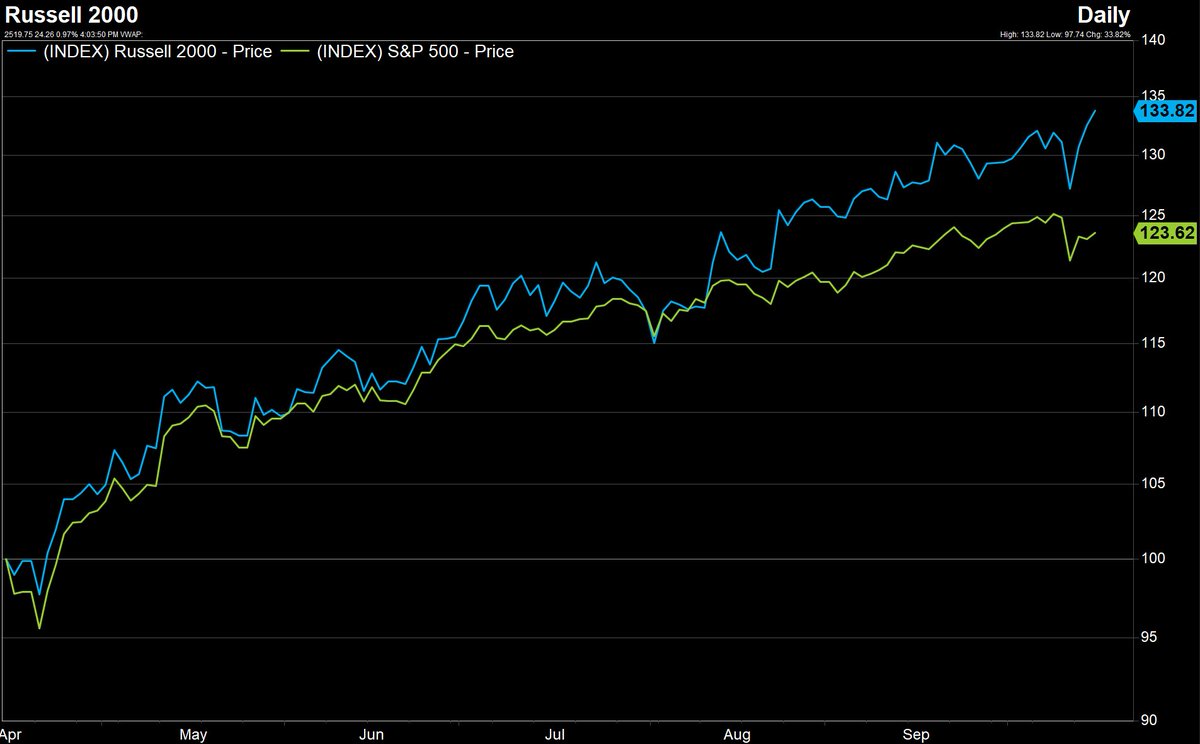Click the 100 y-axis label
The image size is (1200, 744).
[1151, 558]
